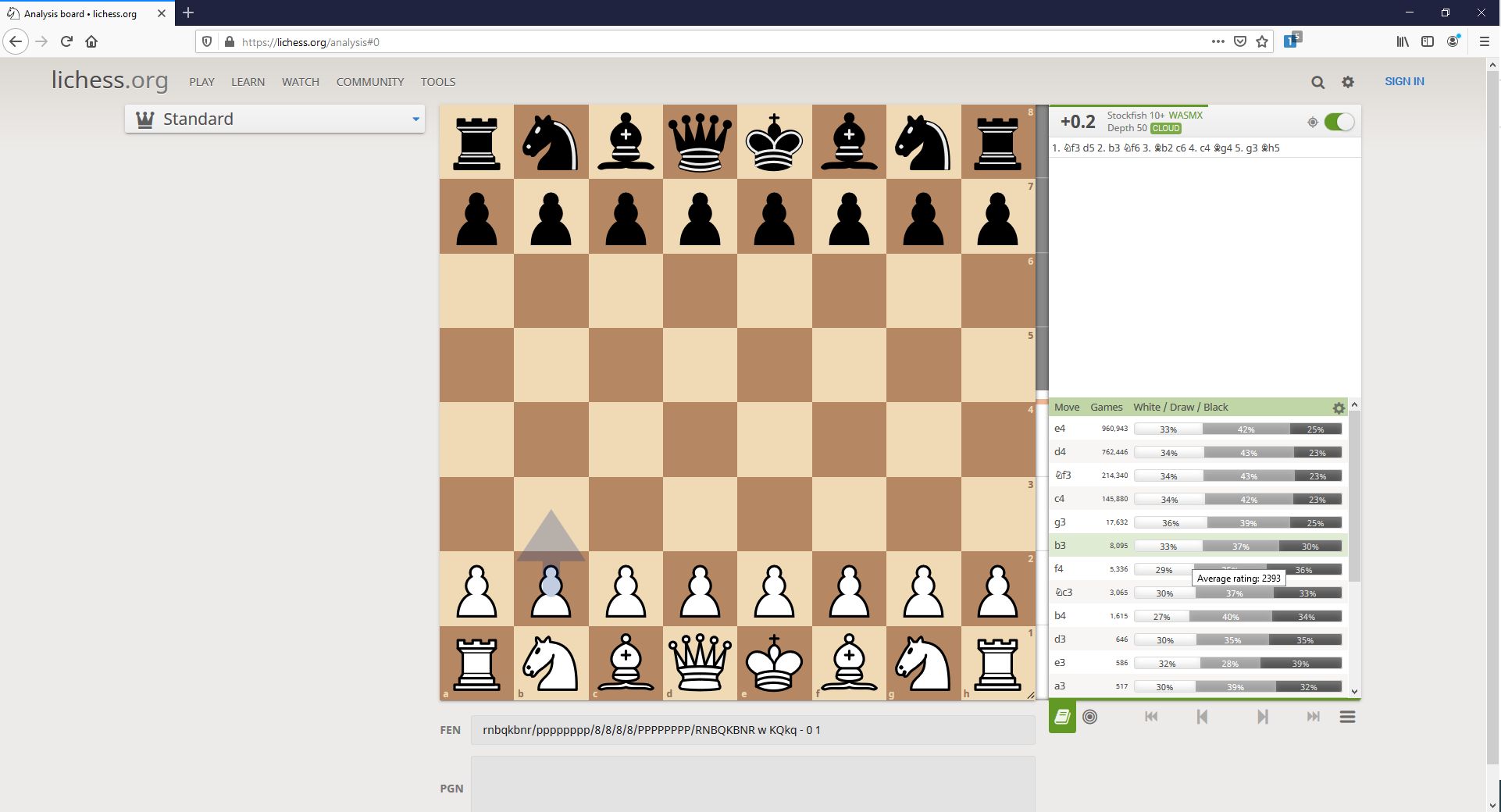Switch to the COMMUNITY menu

coord(369,82)
